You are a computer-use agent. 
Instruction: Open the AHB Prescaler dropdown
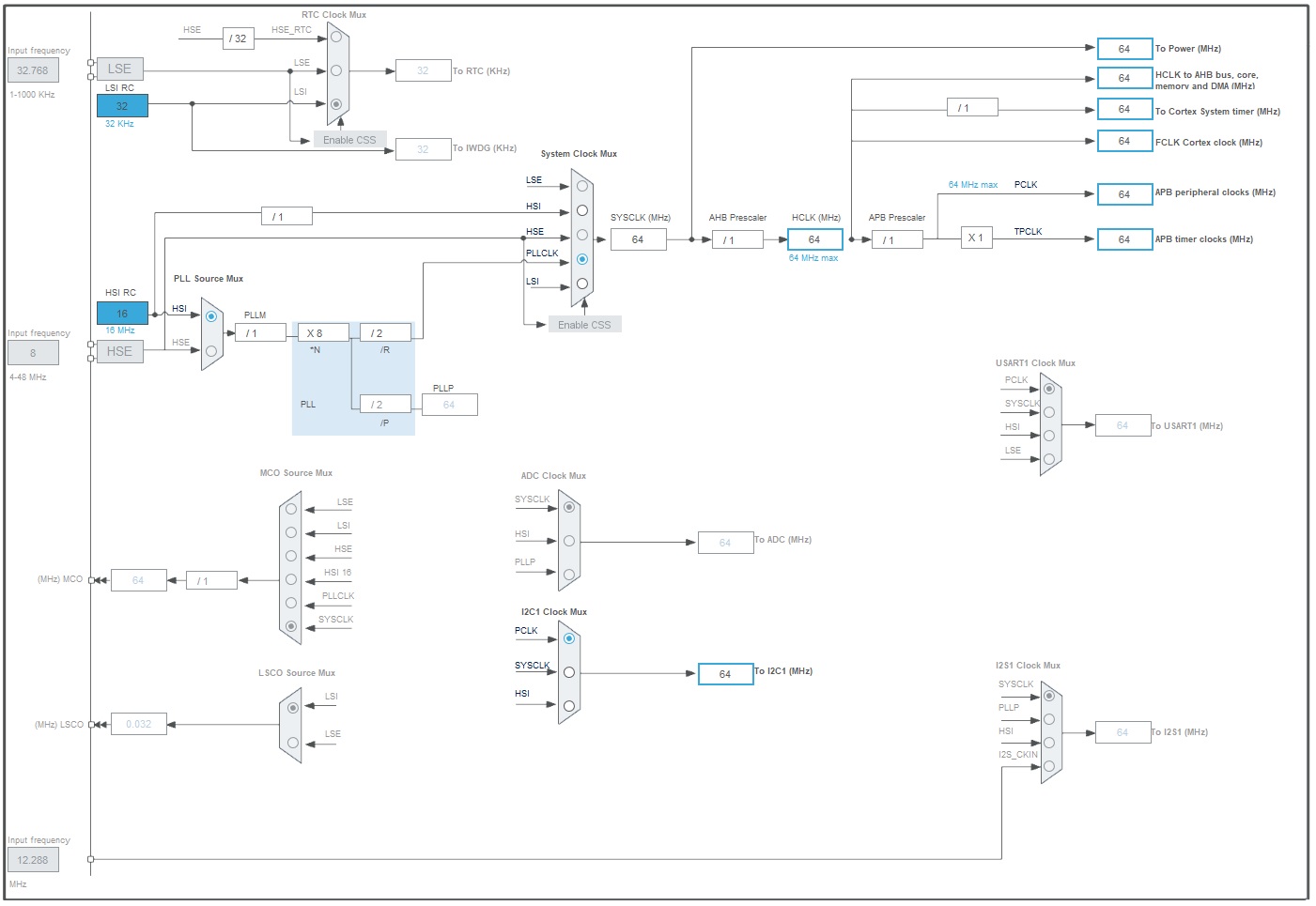point(737,240)
